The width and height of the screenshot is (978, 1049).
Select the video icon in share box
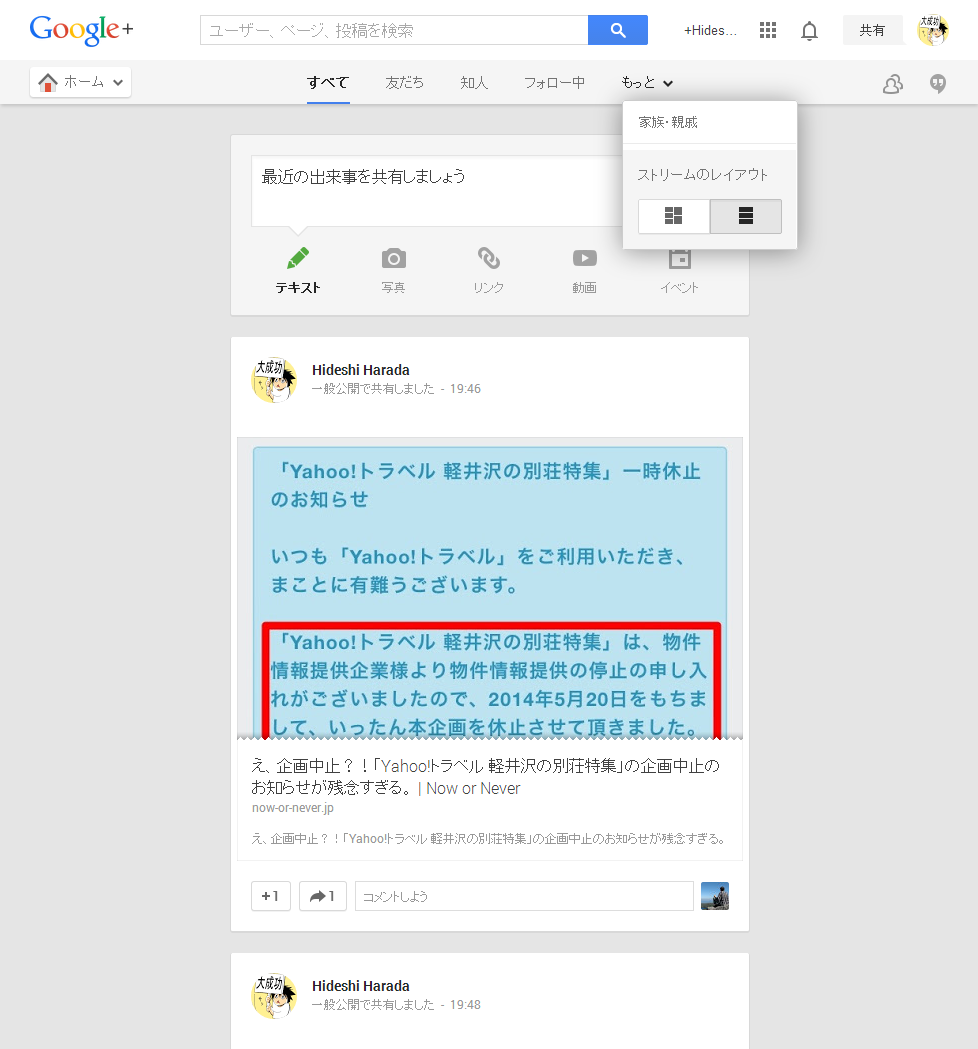pyautogui.click(x=584, y=259)
